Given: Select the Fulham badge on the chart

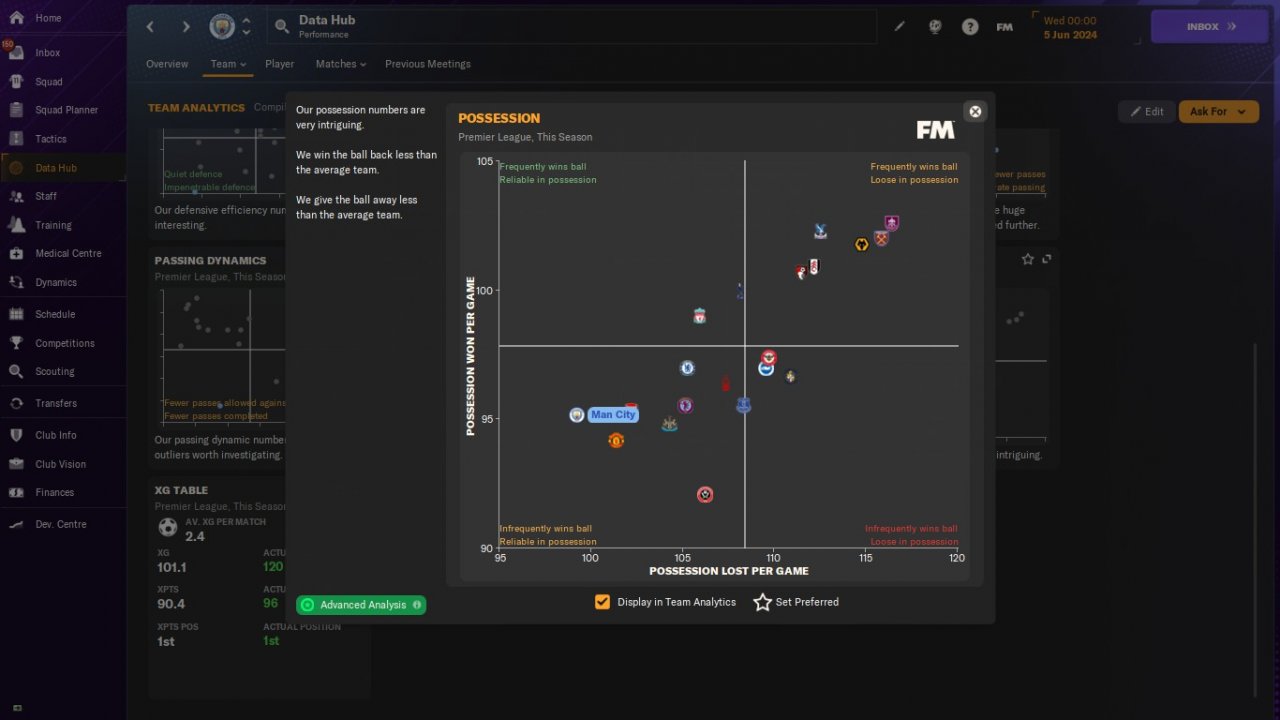Looking at the screenshot, I should 814,267.
